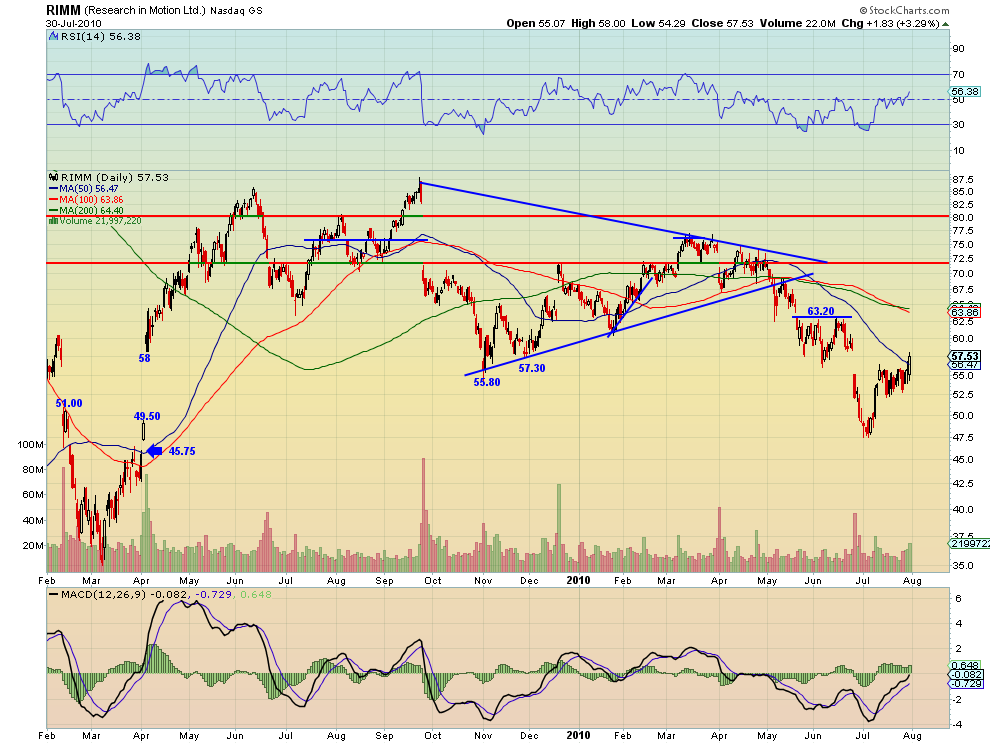Click the '58' gap price annotation
This screenshot has height=744, width=990.
point(145,358)
